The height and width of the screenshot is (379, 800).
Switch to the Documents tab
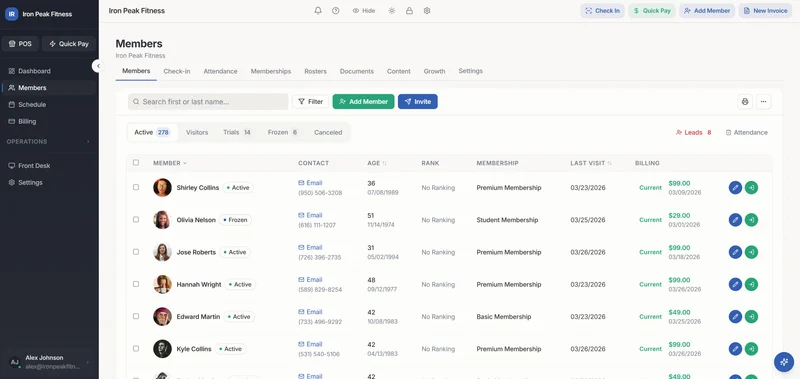click(357, 71)
